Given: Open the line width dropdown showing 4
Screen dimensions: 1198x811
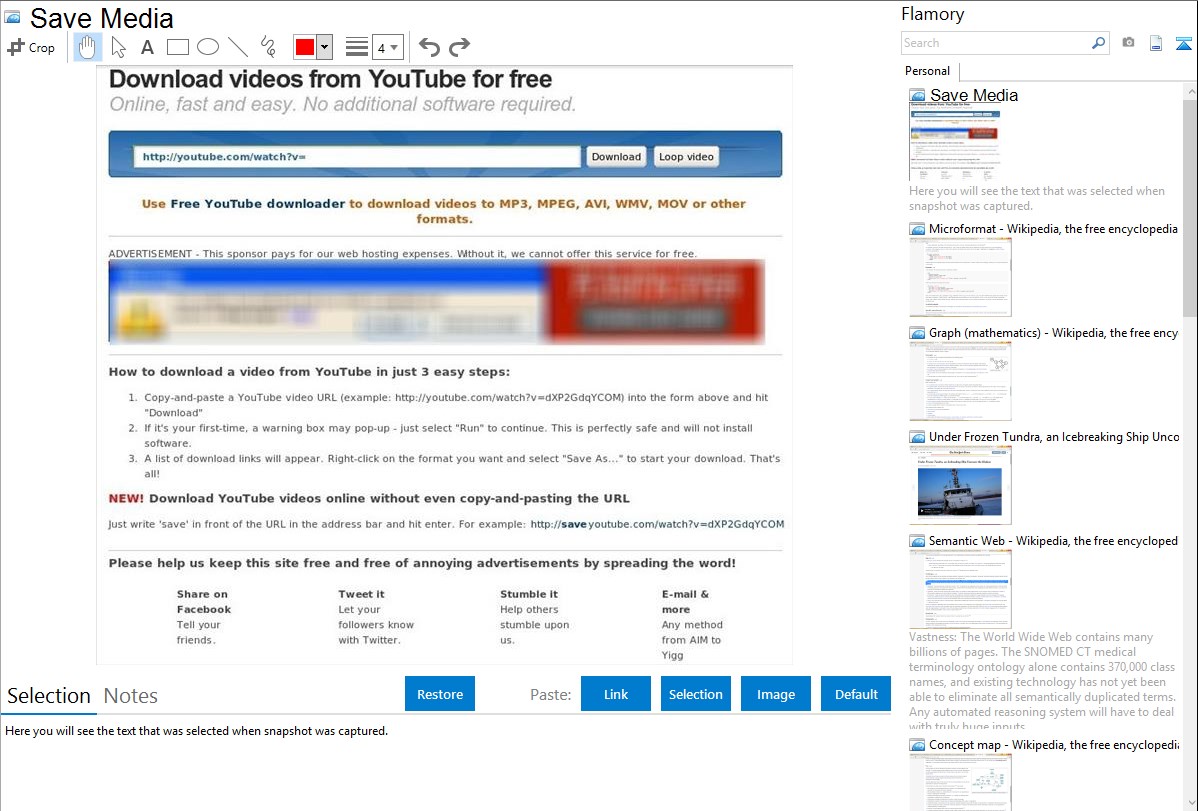Looking at the screenshot, I should (388, 47).
